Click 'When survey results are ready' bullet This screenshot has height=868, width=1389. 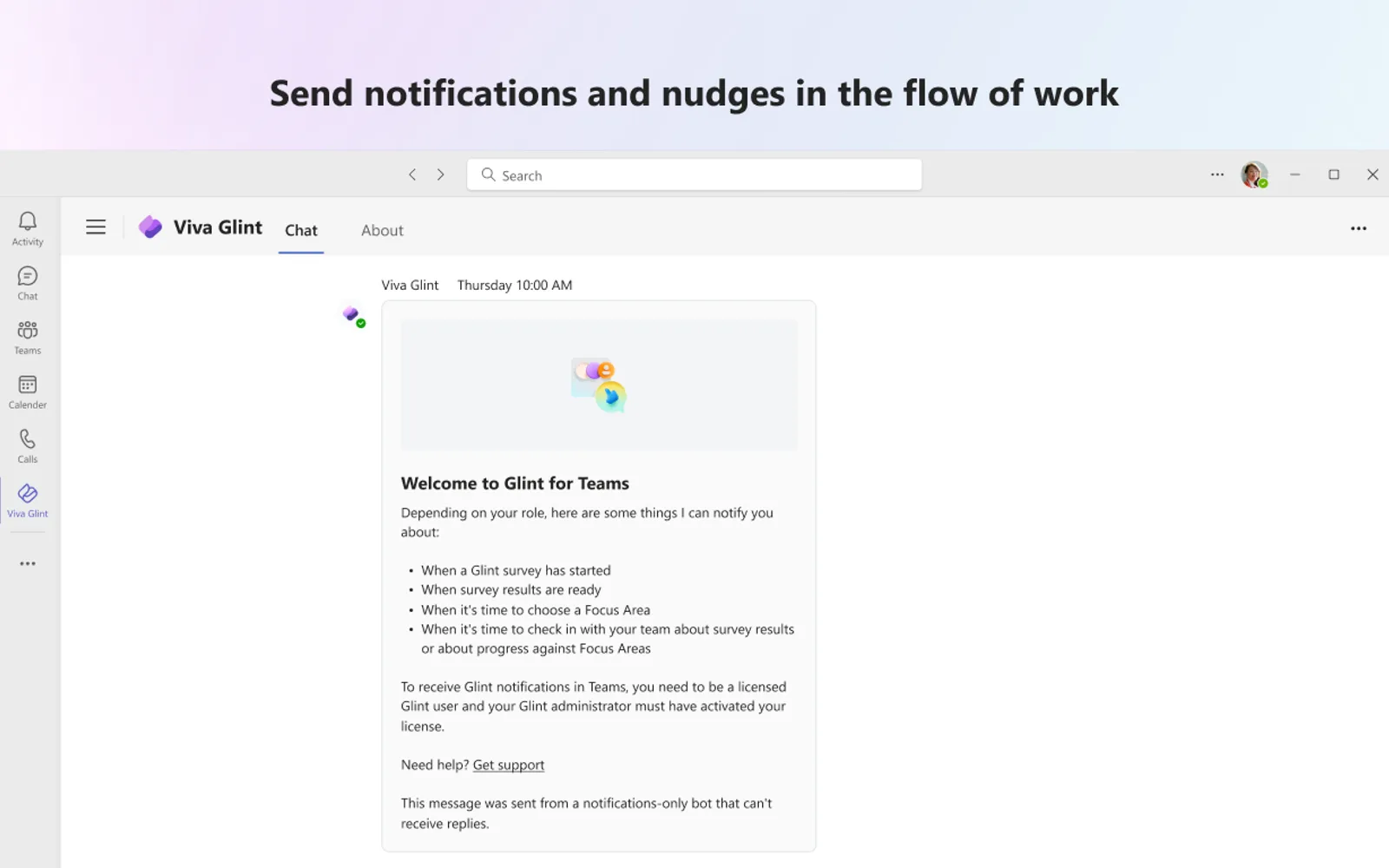coord(511,589)
